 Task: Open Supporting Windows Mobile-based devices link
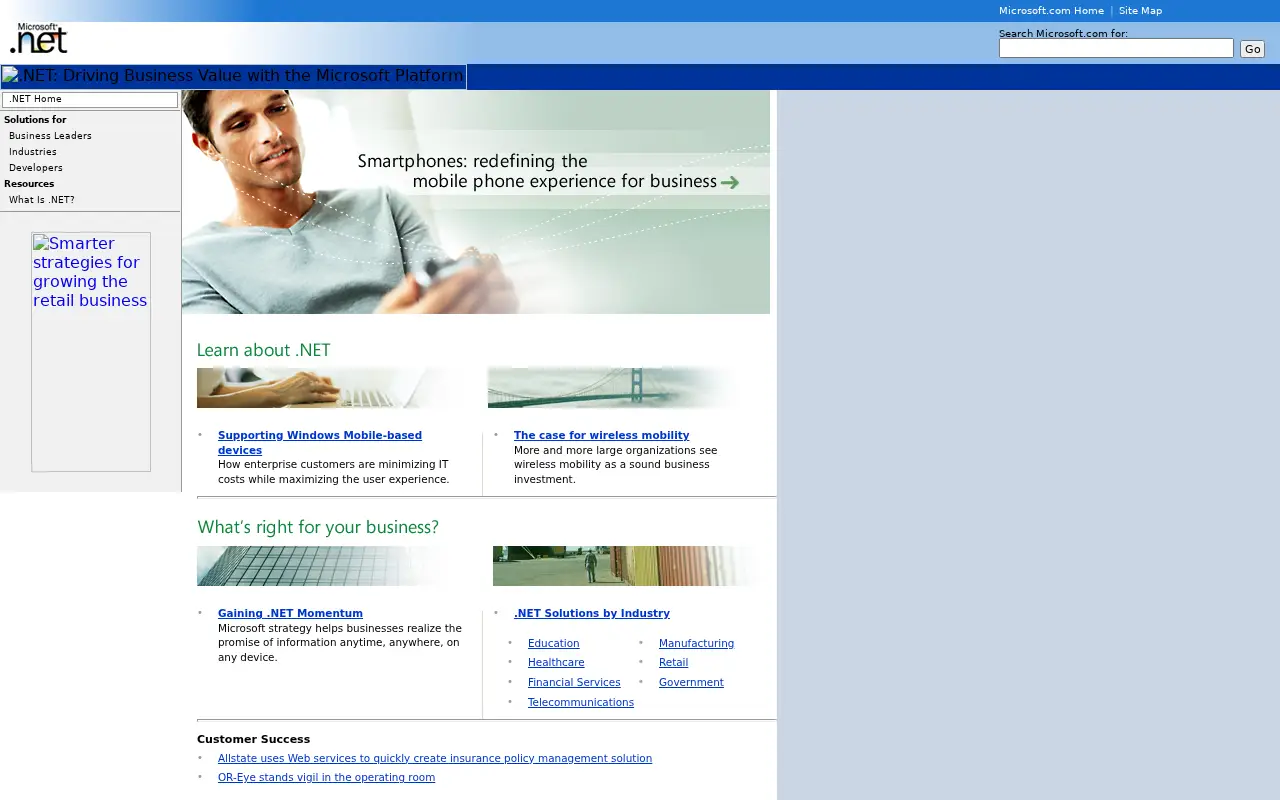click(320, 443)
